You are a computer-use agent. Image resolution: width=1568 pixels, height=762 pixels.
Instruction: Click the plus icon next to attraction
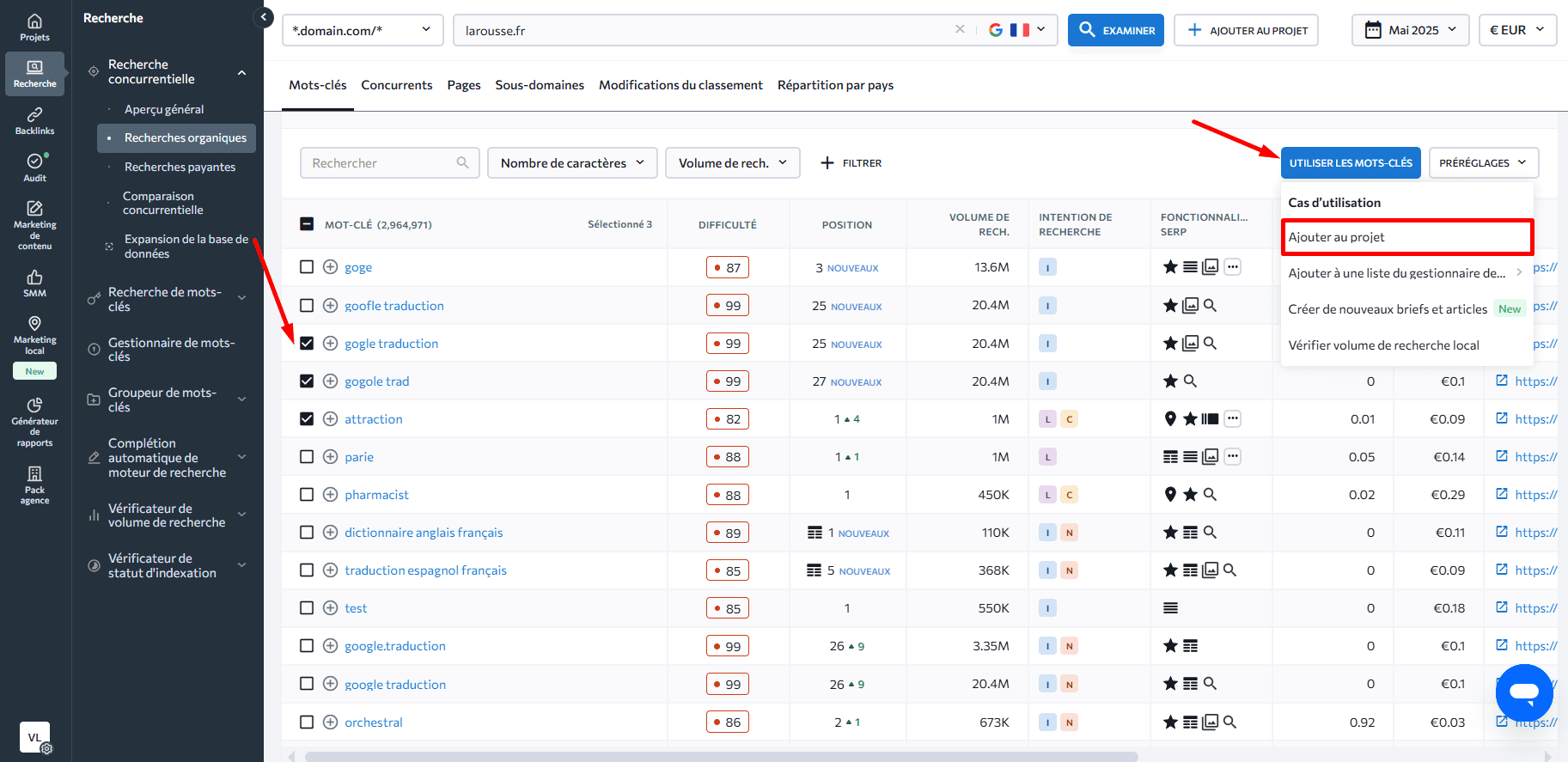[x=330, y=419]
